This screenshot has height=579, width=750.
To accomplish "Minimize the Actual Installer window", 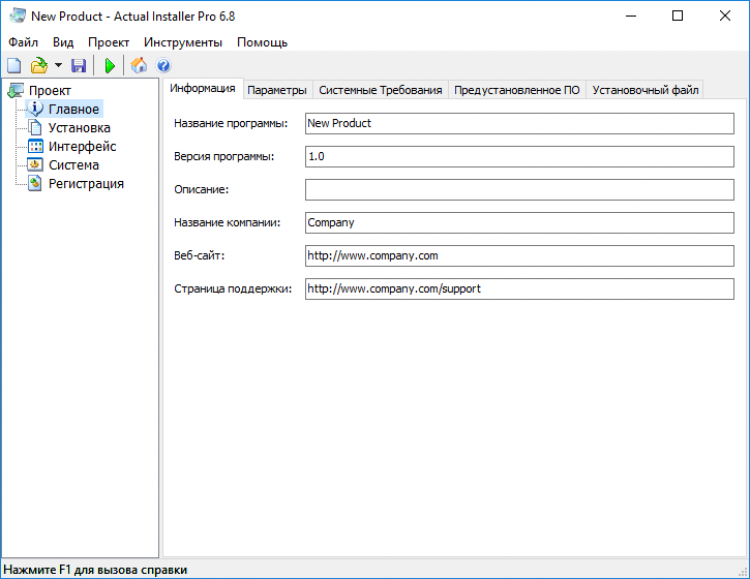I will (631, 16).
